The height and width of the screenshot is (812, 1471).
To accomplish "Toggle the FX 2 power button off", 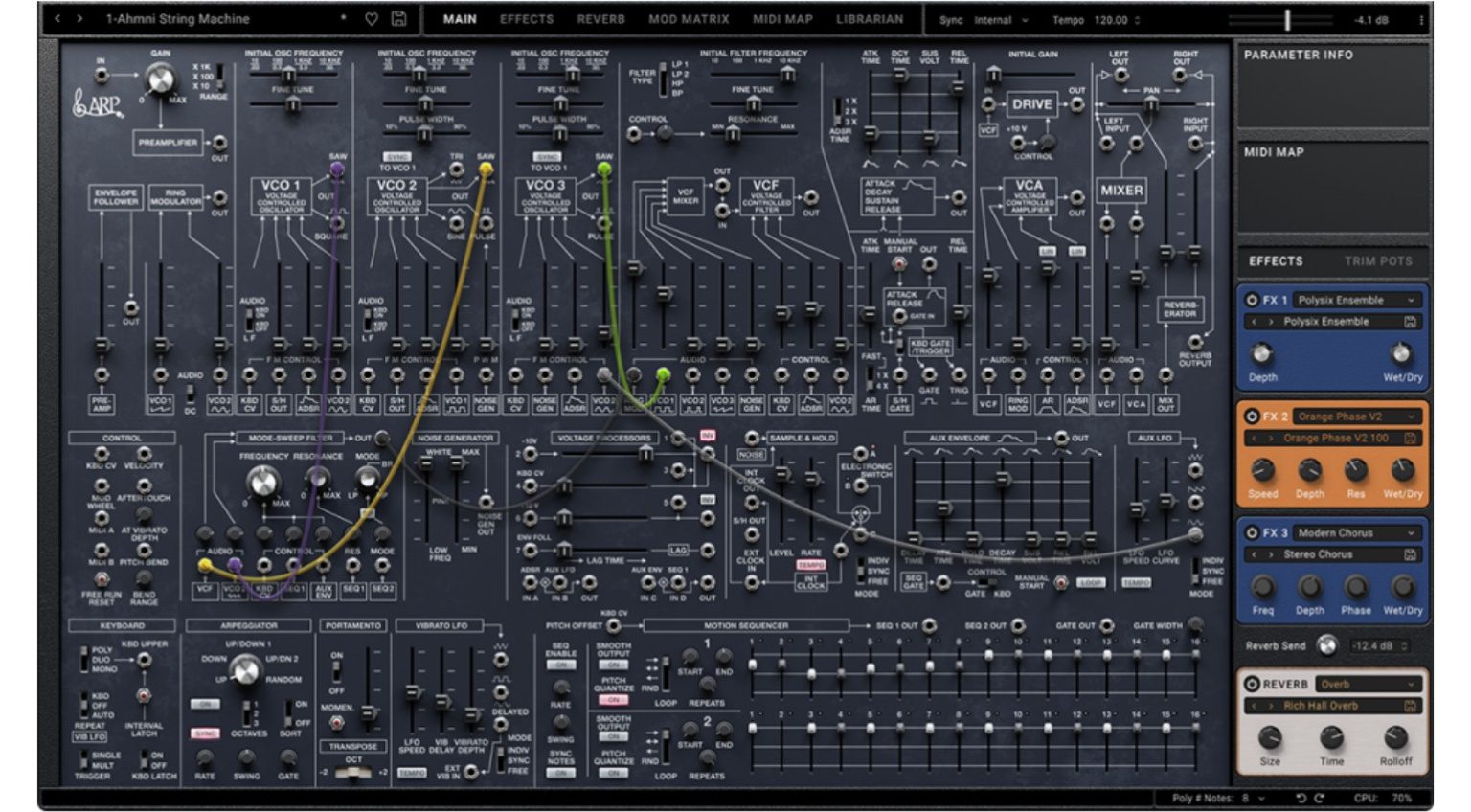I will [1252, 417].
